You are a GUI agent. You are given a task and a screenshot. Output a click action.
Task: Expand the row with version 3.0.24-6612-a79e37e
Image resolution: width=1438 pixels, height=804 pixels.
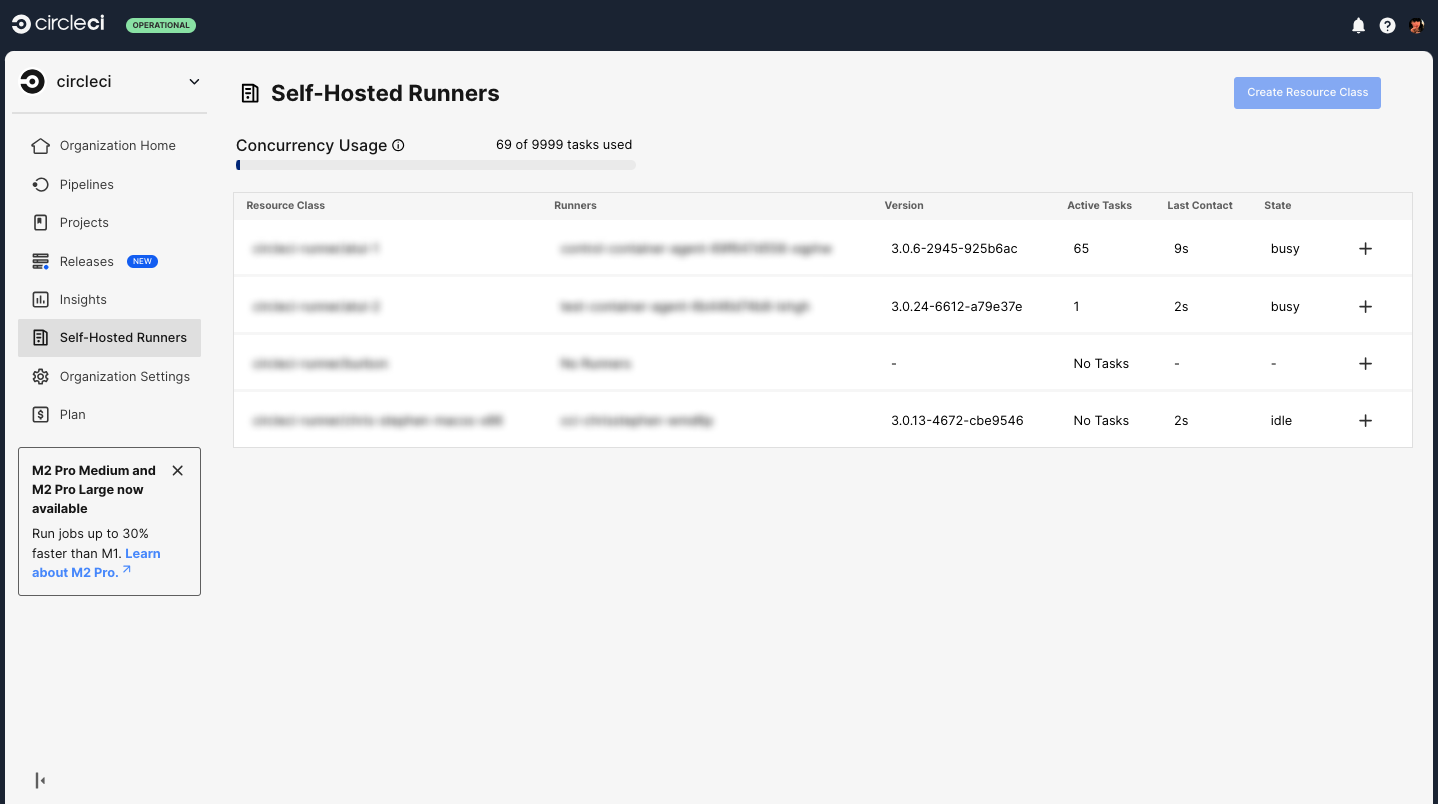(x=1365, y=306)
